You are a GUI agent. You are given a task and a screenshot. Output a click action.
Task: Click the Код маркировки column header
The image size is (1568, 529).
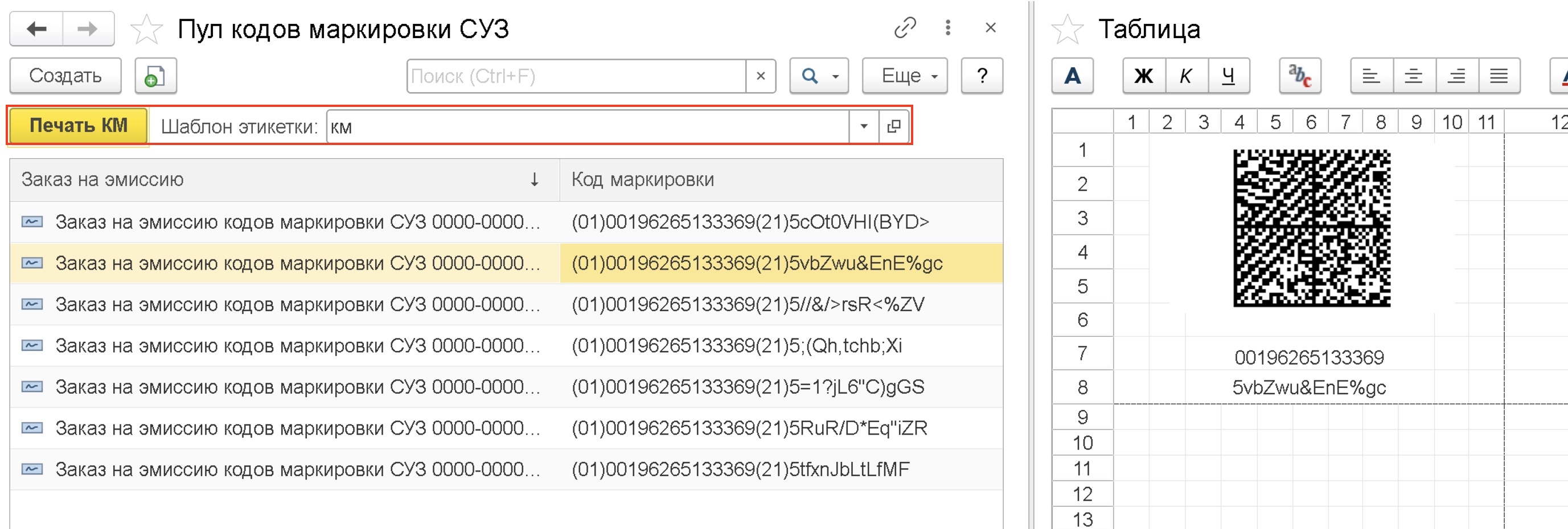pyautogui.click(x=781, y=180)
